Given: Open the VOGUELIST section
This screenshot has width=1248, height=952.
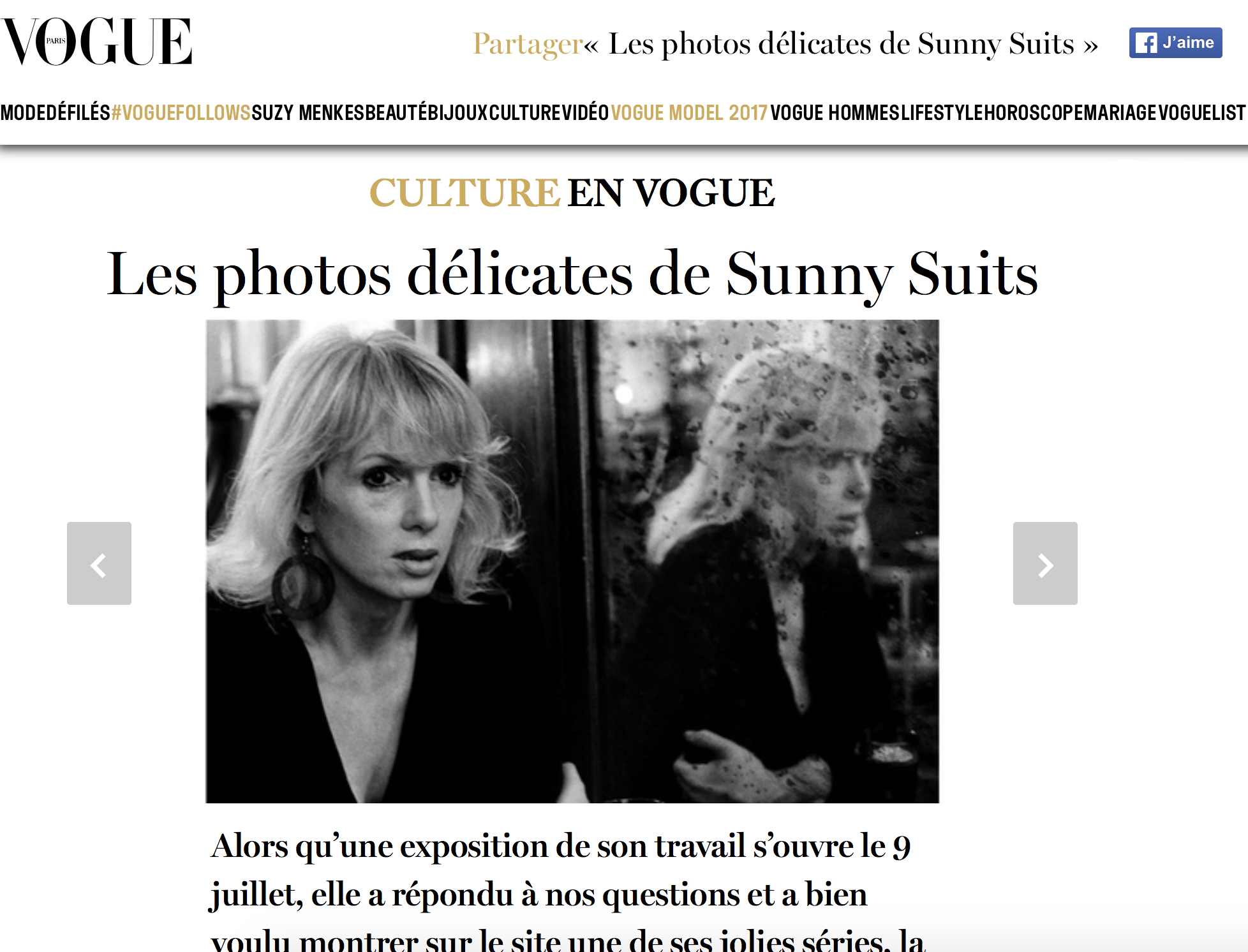Looking at the screenshot, I should coord(1202,113).
